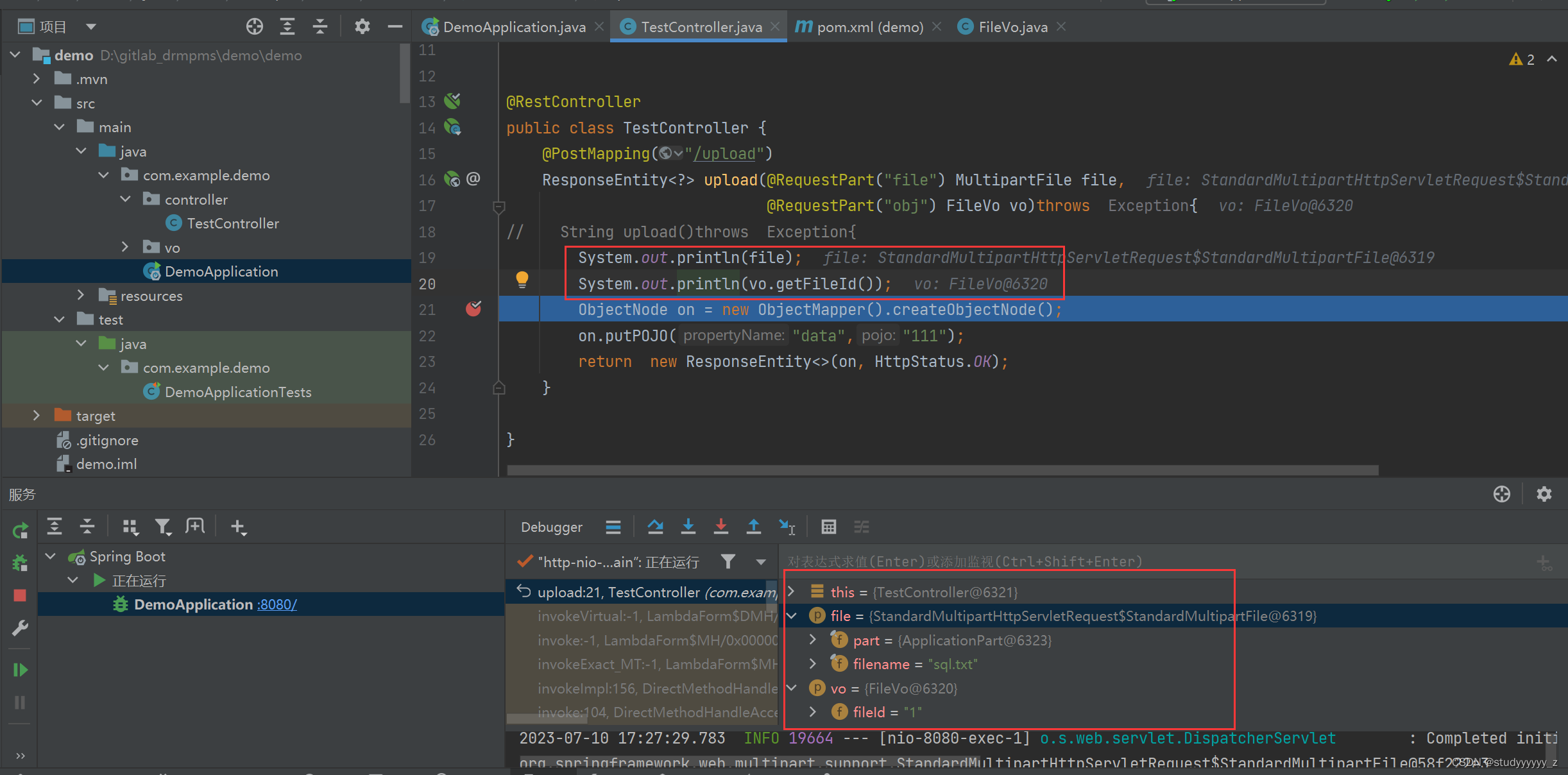1568x775 pixels.
Task: Collapse the file variable node
Action: pos(792,616)
